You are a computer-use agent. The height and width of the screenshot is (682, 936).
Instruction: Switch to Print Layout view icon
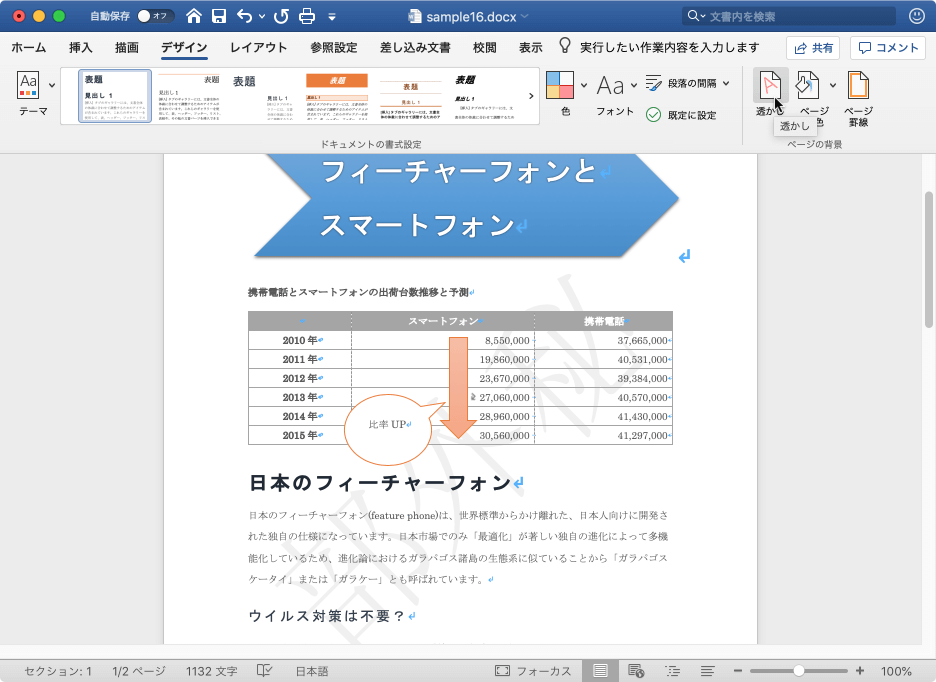coord(600,671)
